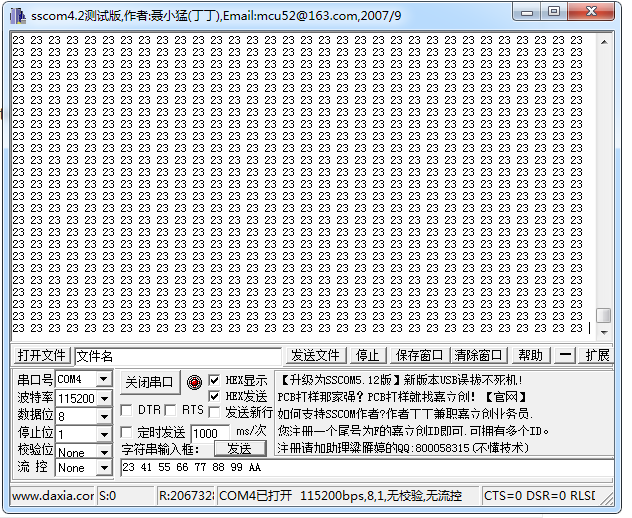Screen dimensions: 632x518
Task: Click the QQ:800058315 registration line
Action: (x=403, y=448)
